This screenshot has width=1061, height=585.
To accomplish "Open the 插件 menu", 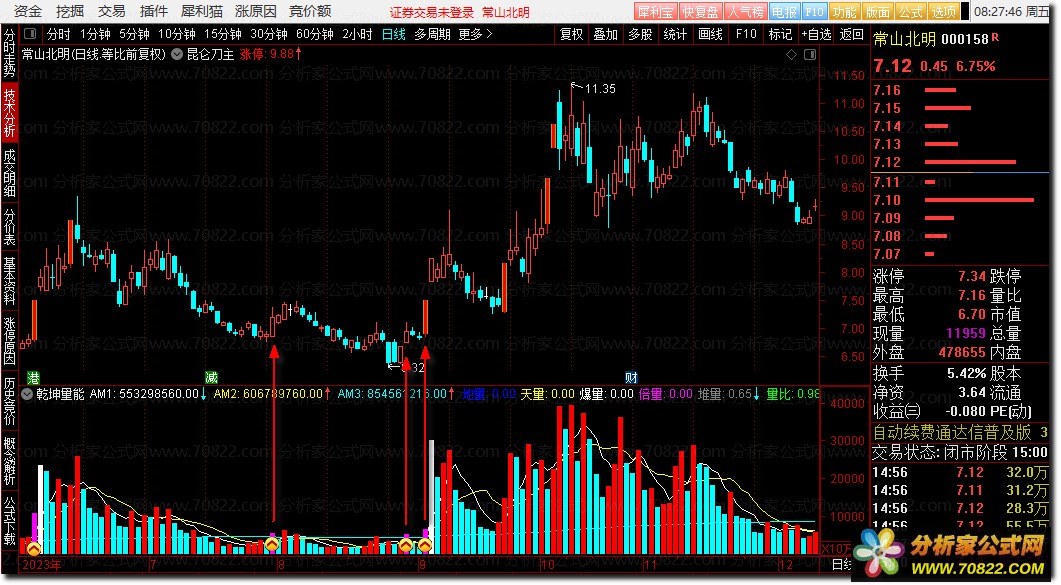I will click(154, 11).
